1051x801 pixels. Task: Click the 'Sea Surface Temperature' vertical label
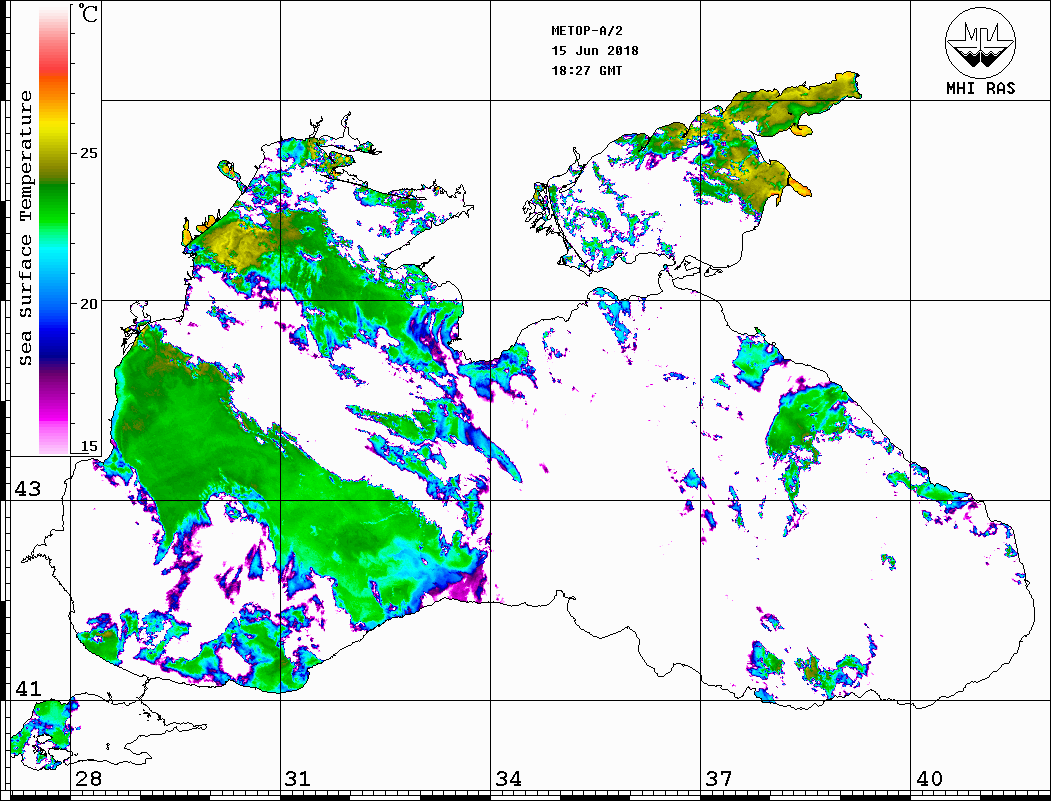point(25,228)
